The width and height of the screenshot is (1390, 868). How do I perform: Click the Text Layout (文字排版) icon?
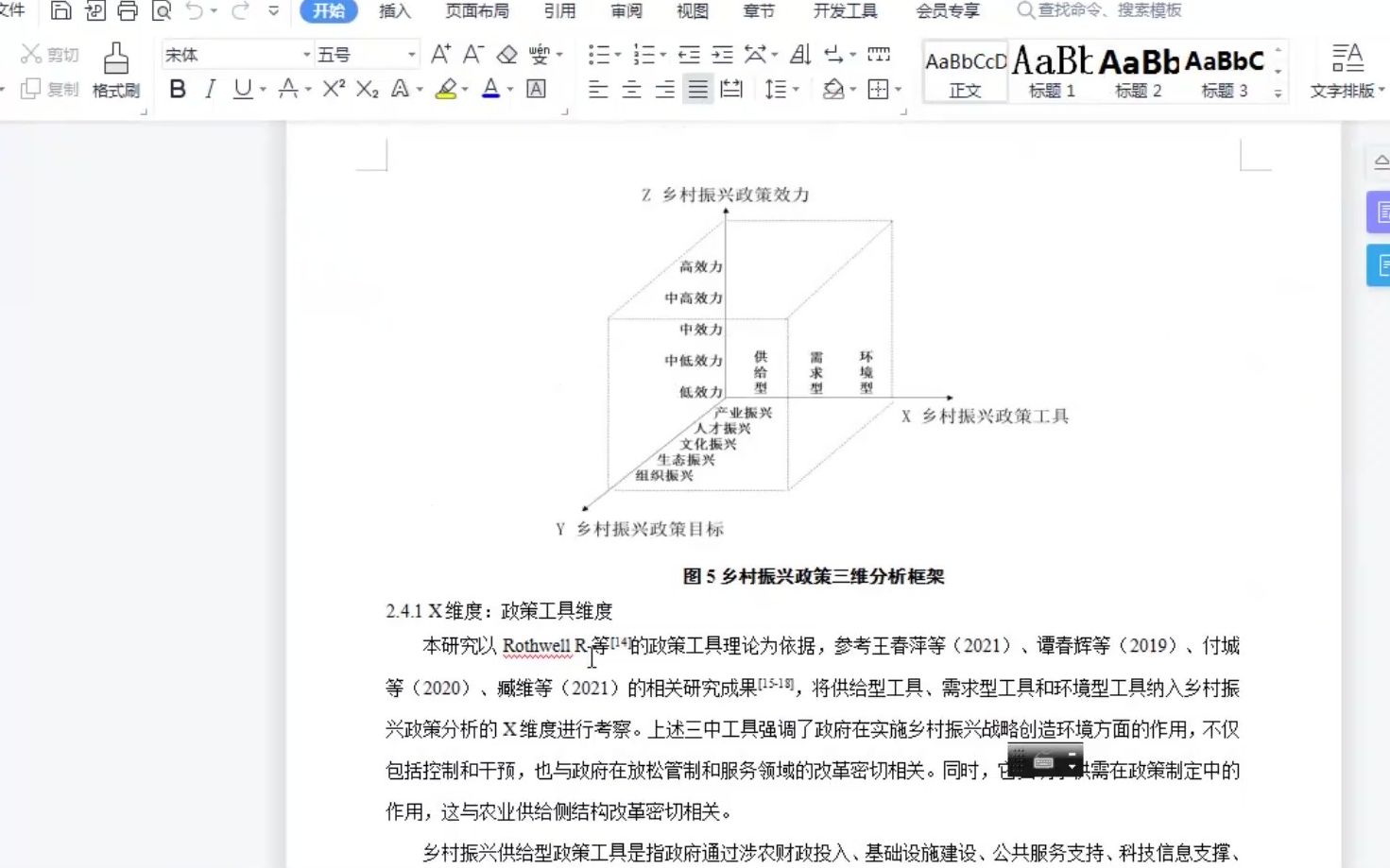tap(1347, 71)
